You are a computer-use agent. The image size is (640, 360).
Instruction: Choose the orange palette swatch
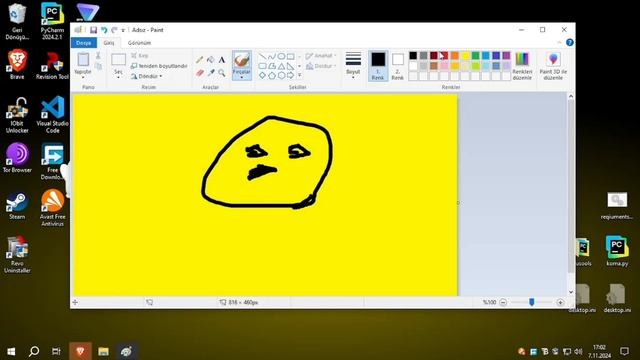tap(454, 56)
